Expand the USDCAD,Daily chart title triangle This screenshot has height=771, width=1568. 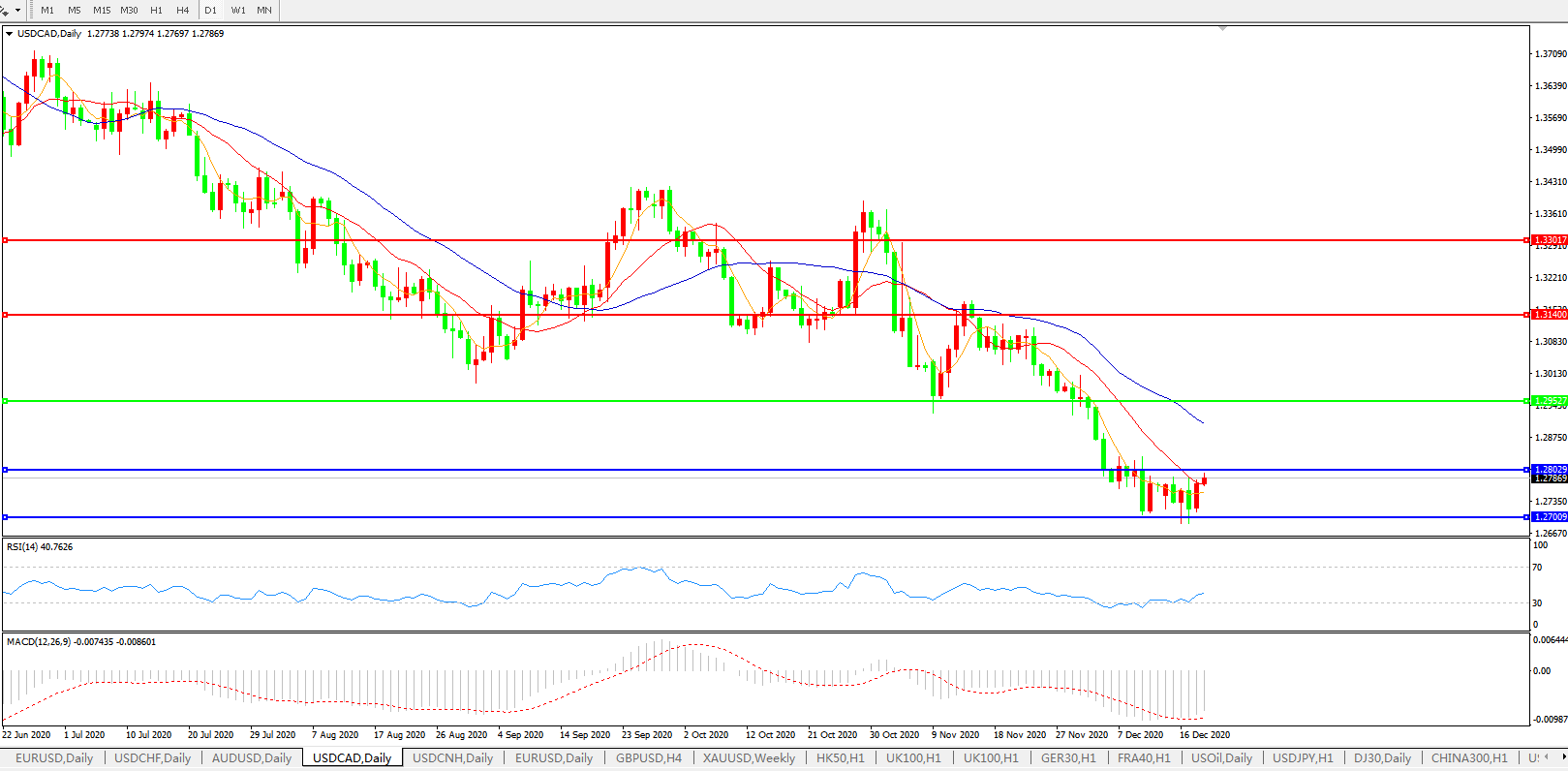pos(10,34)
